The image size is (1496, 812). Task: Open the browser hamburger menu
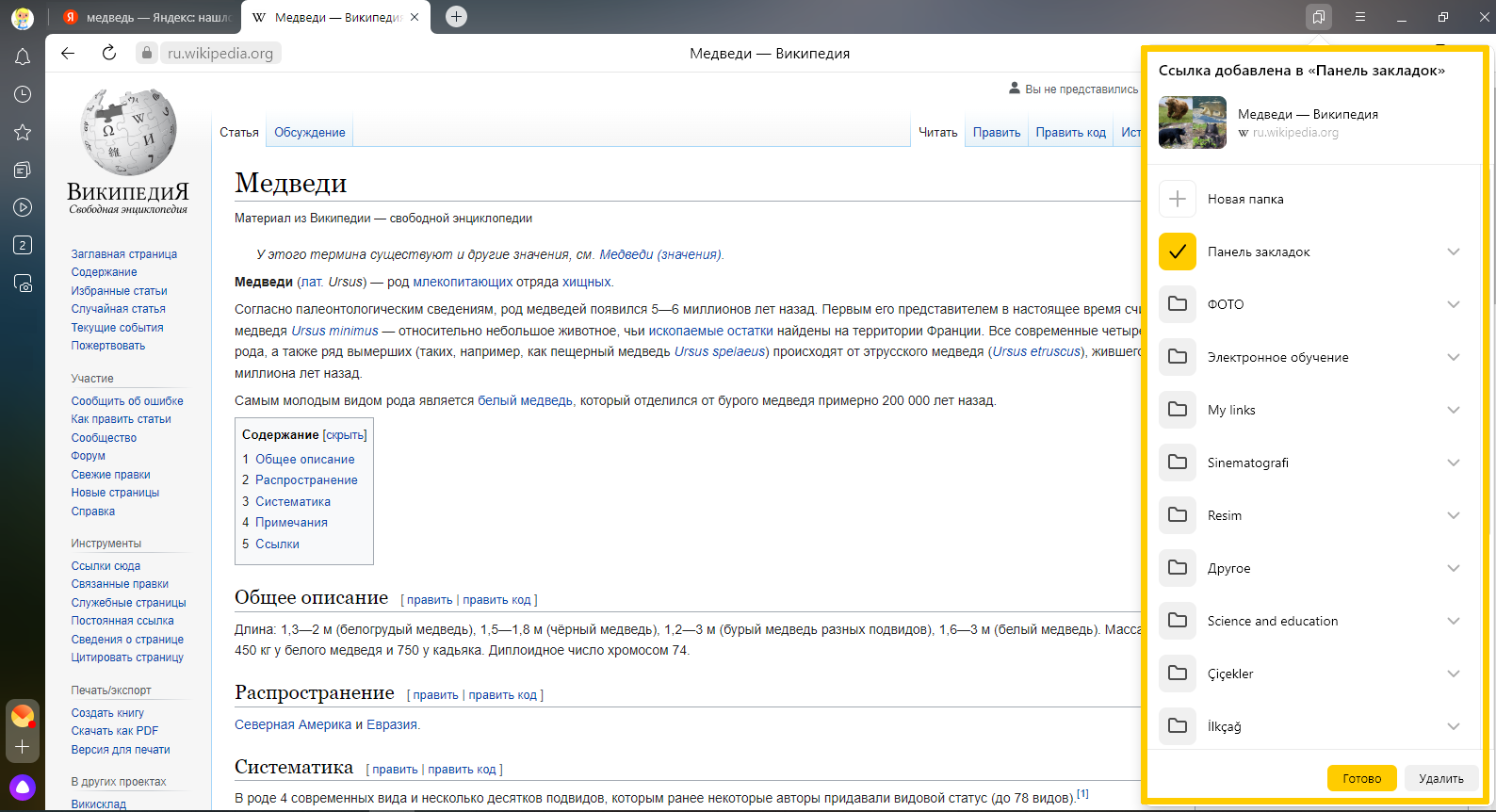[1360, 16]
